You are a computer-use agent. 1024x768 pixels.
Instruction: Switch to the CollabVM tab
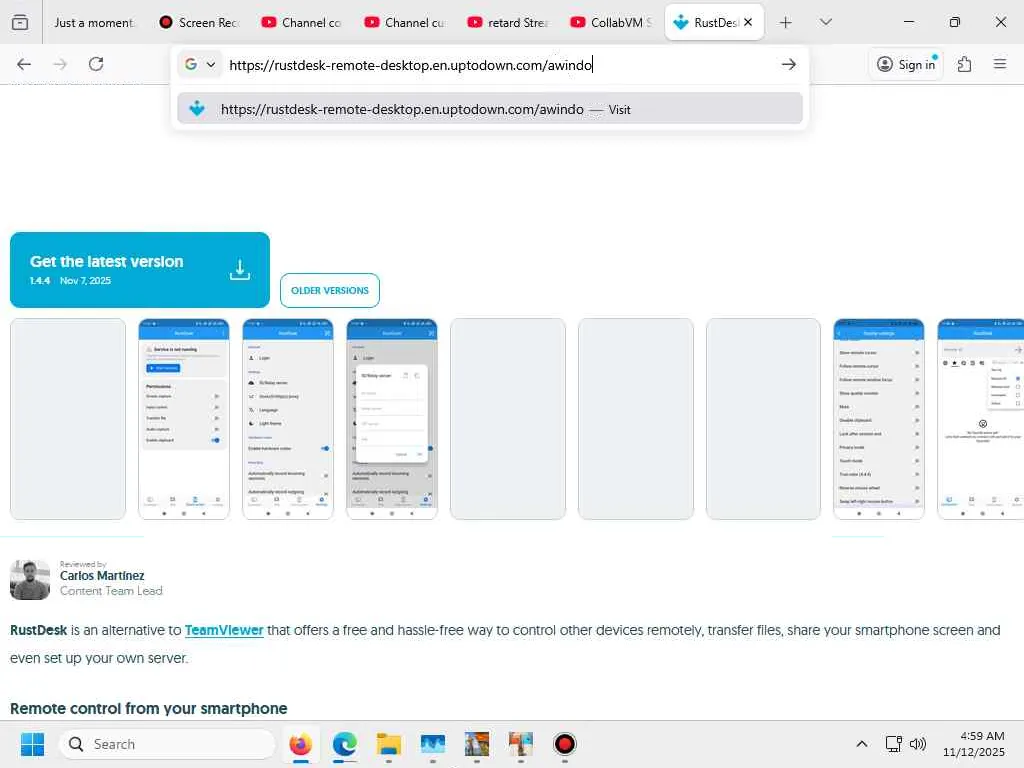tap(613, 22)
